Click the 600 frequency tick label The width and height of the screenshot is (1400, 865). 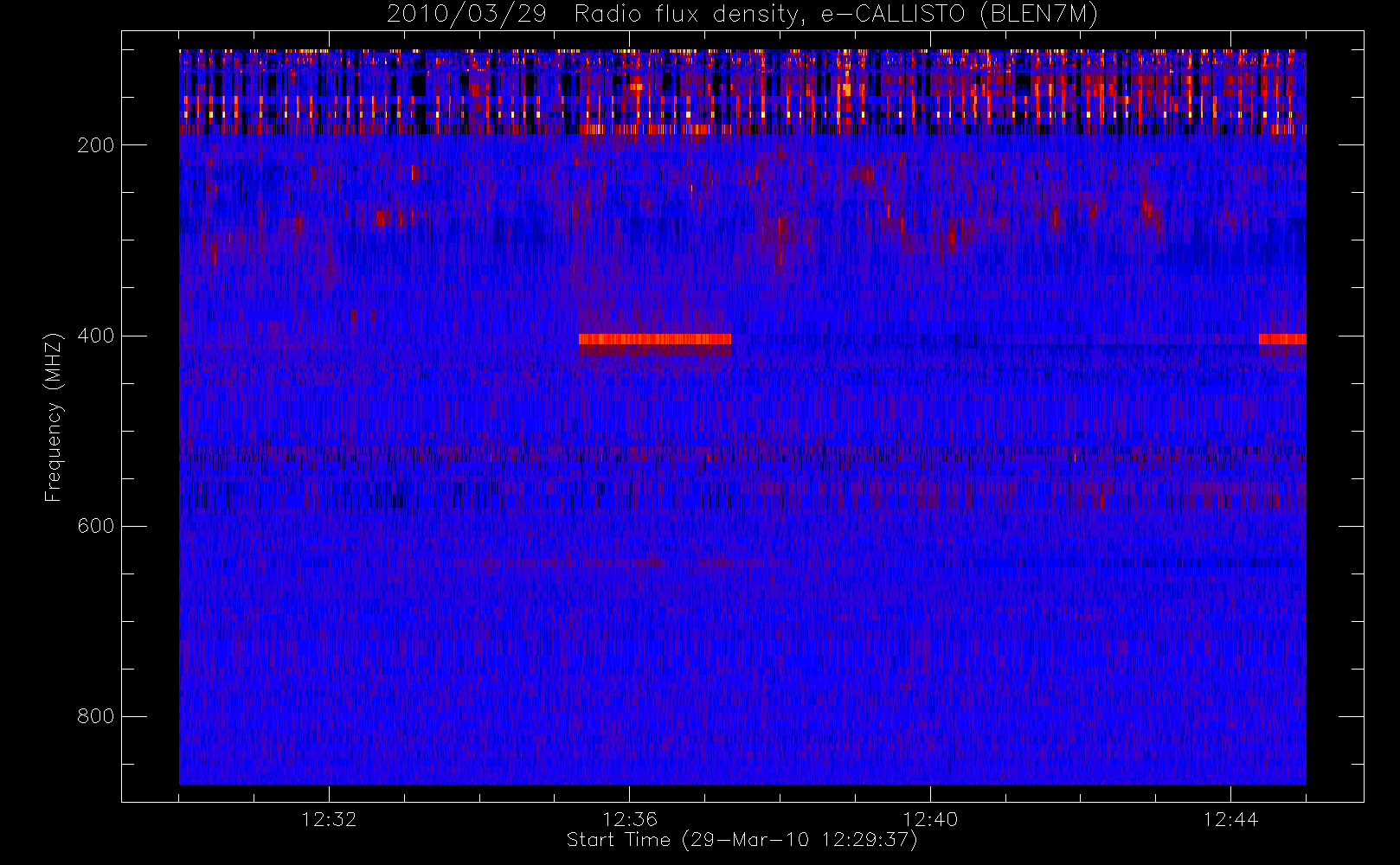coord(96,526)
